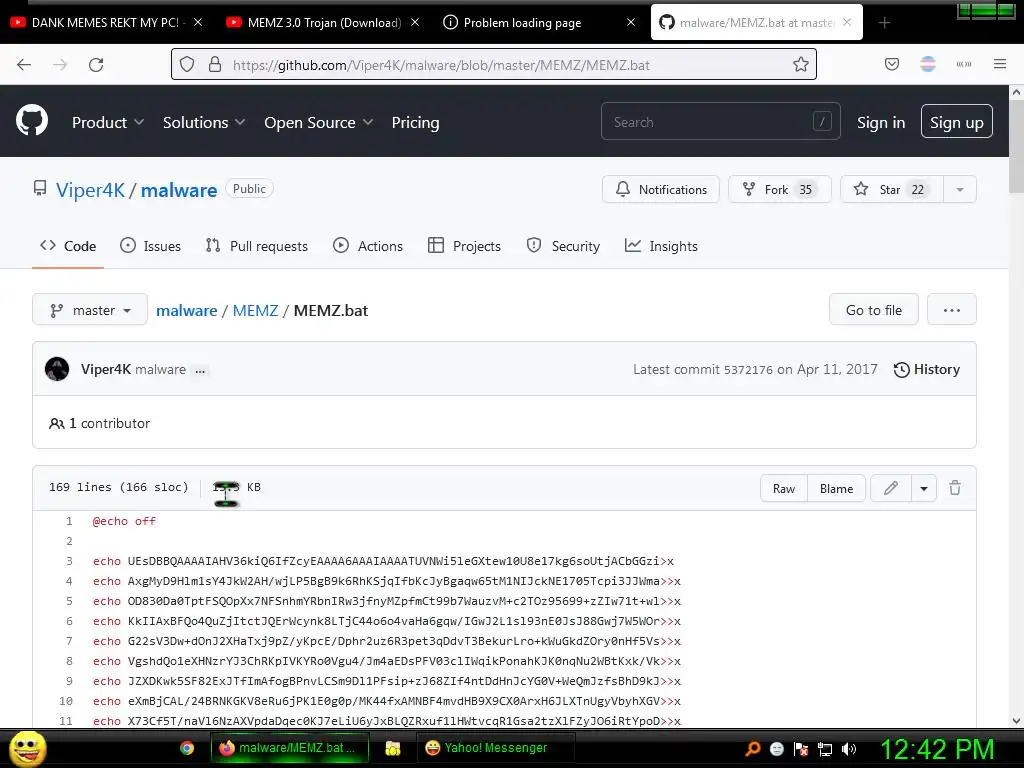The image size is (1024, 768).
Task: Click Viper4K's avatar image
Action: [x=57, y=369]
